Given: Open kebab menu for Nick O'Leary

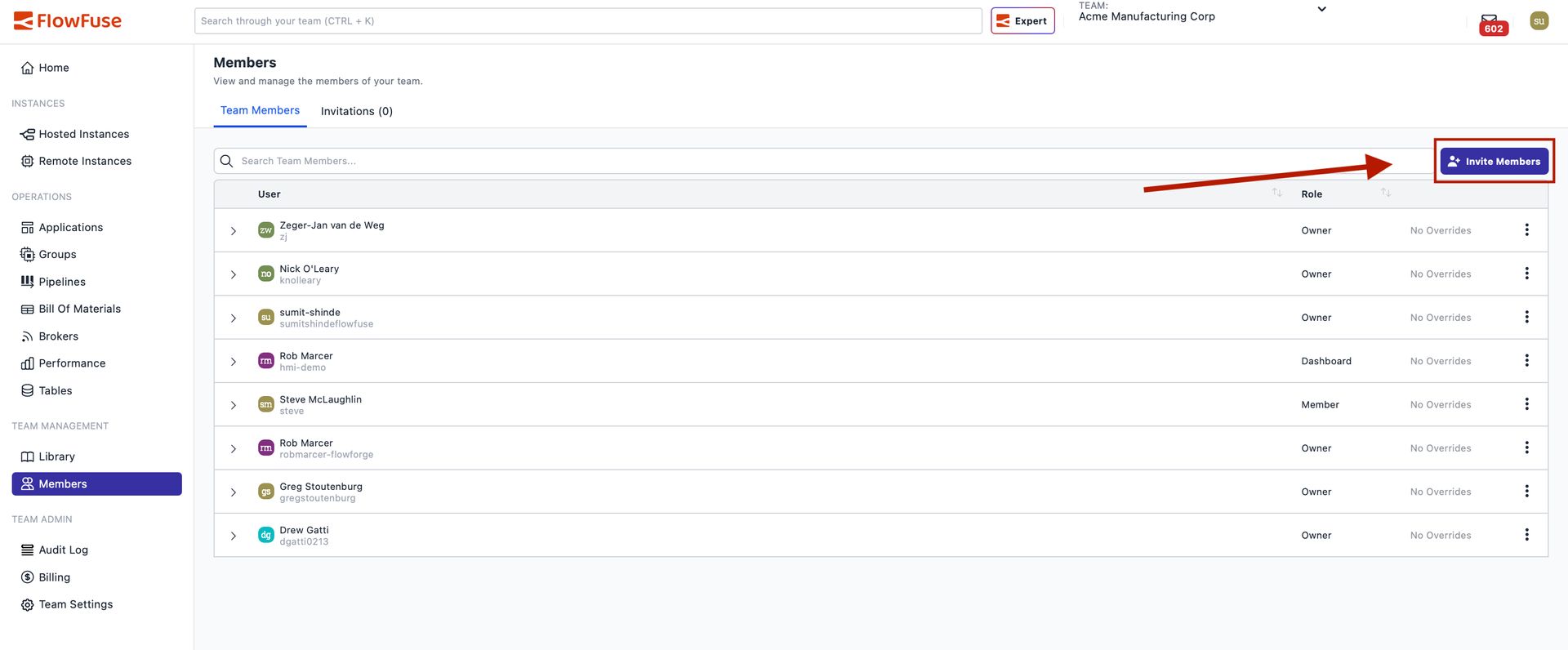Looking at the screenshot, I should [x=1526, y=274].
